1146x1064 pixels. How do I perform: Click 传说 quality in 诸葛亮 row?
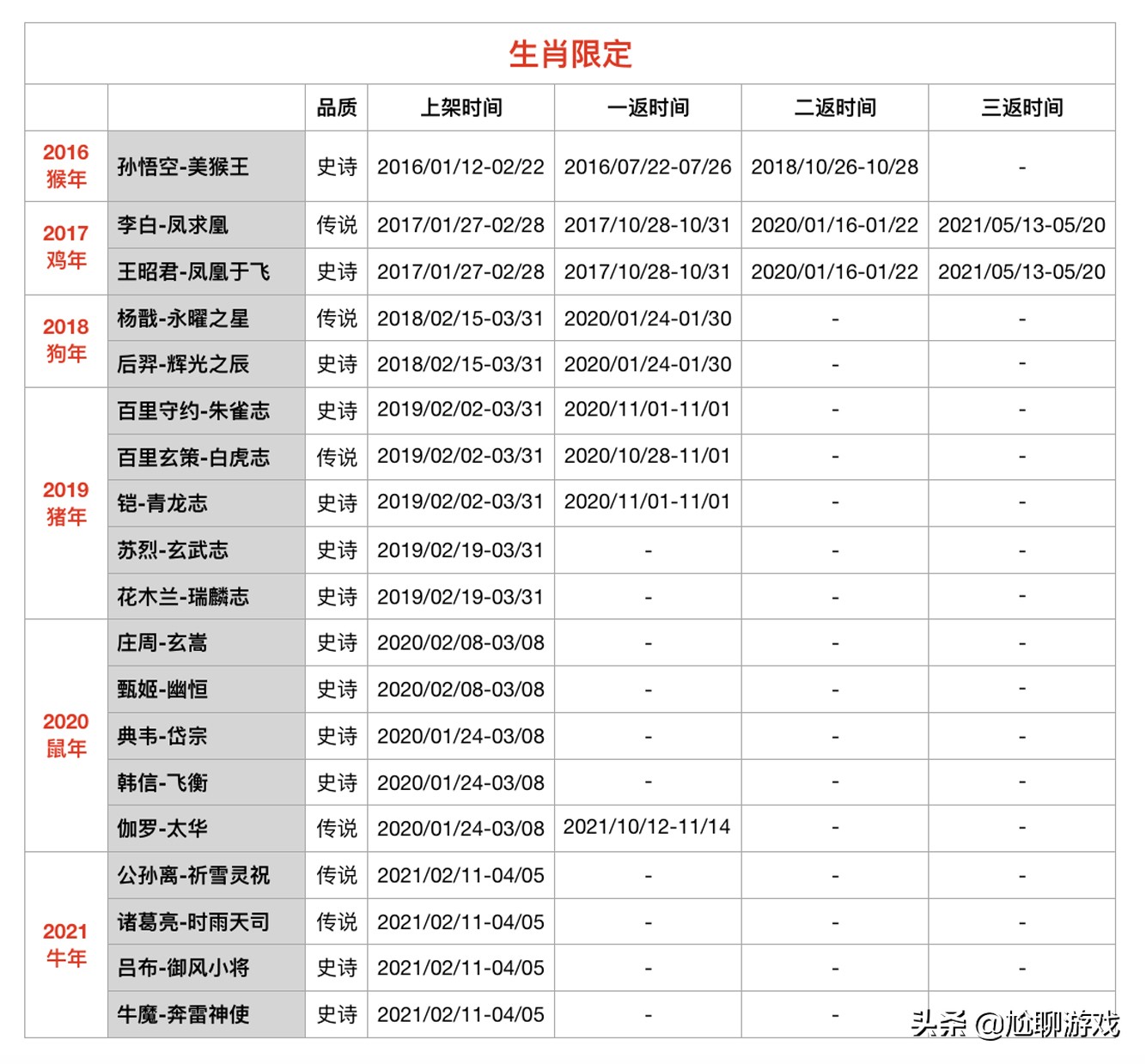pyautogui.click(x=337, y=921)
